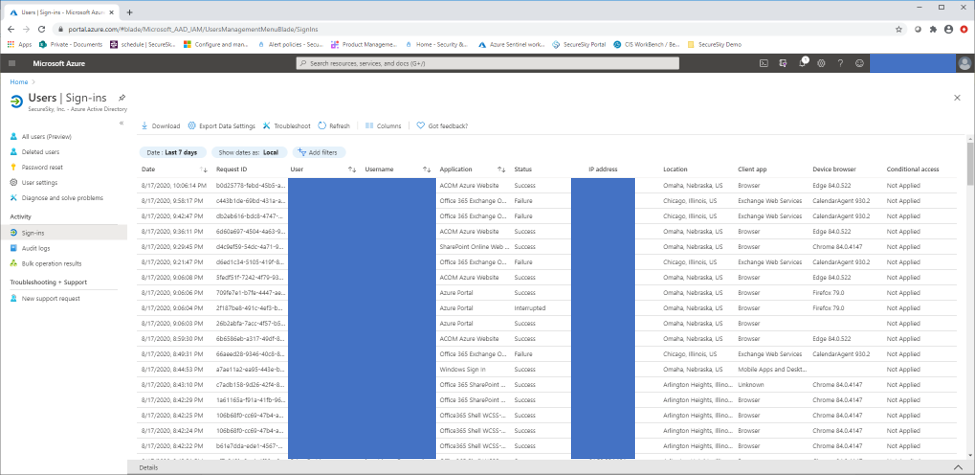Image resolution: width=975 pixels, height=475 pixels.
Task: Open All users (Preview) in sidebar
Action: [46, 137]
